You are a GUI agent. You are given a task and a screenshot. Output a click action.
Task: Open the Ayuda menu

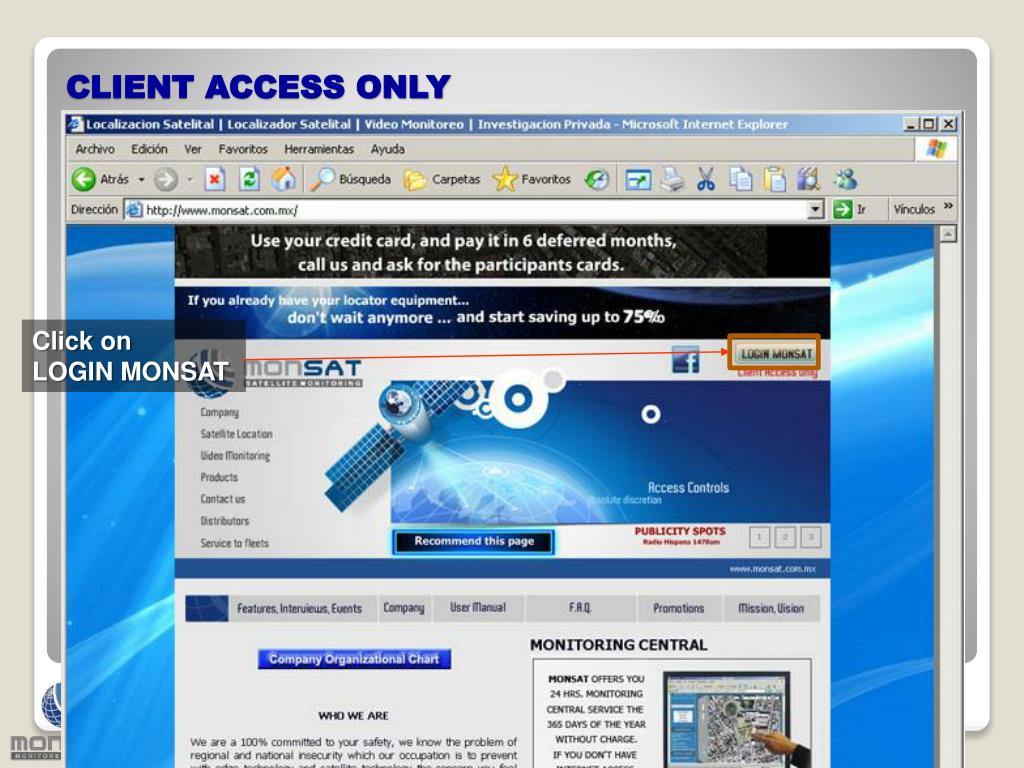388,149
